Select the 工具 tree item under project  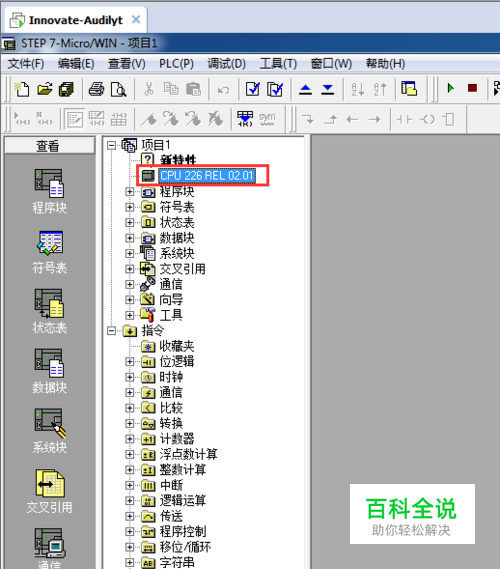[x=171, y=315]
